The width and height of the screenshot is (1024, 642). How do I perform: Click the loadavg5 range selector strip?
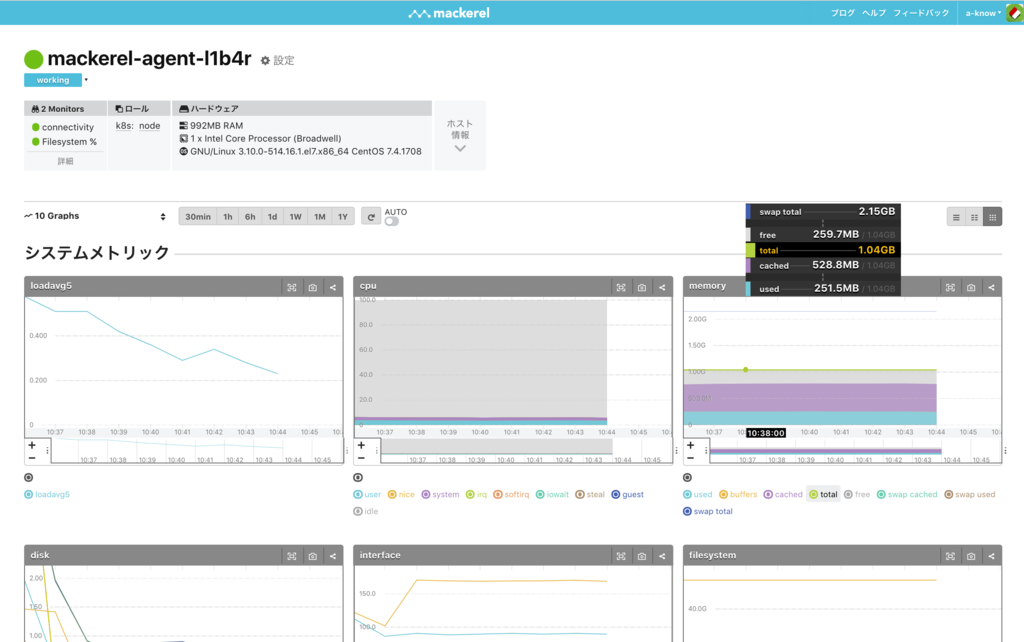click(197, 451)
